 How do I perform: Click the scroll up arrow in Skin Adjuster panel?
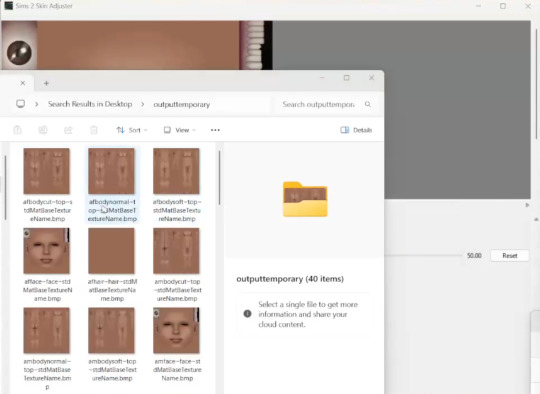pyautogui.click(x=536, y=219)
